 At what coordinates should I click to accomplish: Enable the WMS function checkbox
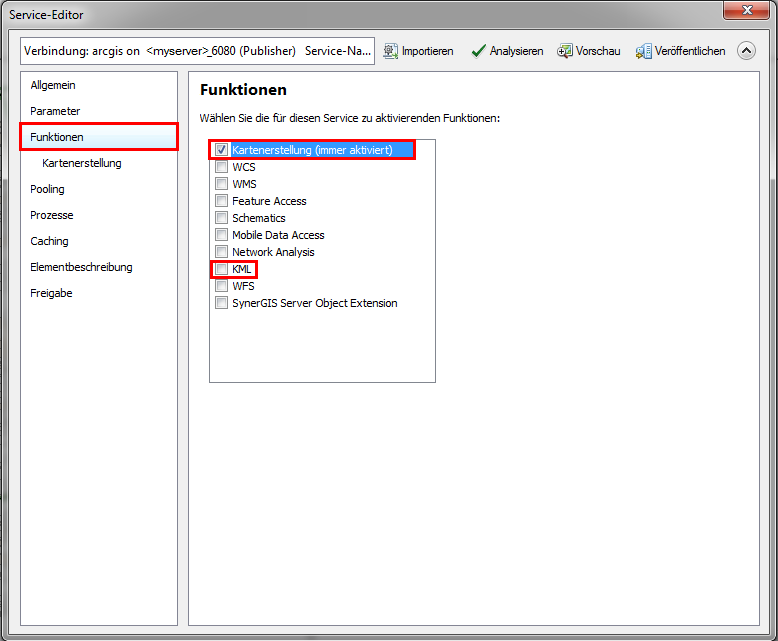(221, 184)
